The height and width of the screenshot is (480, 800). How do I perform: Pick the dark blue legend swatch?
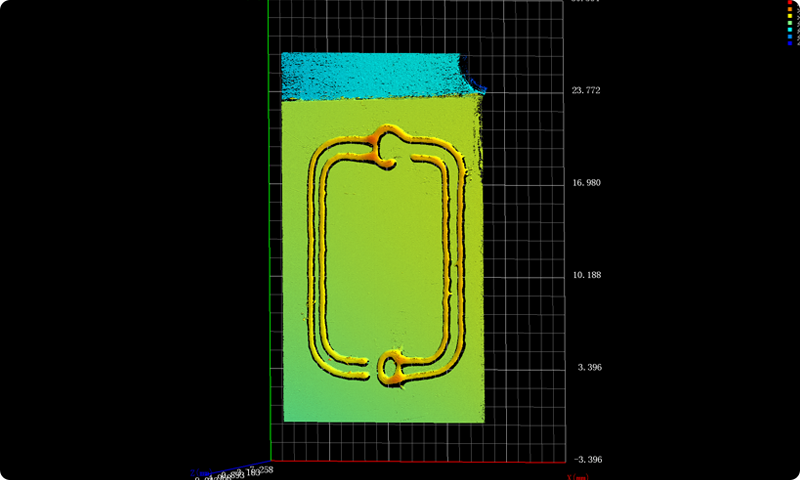point(790,43)
